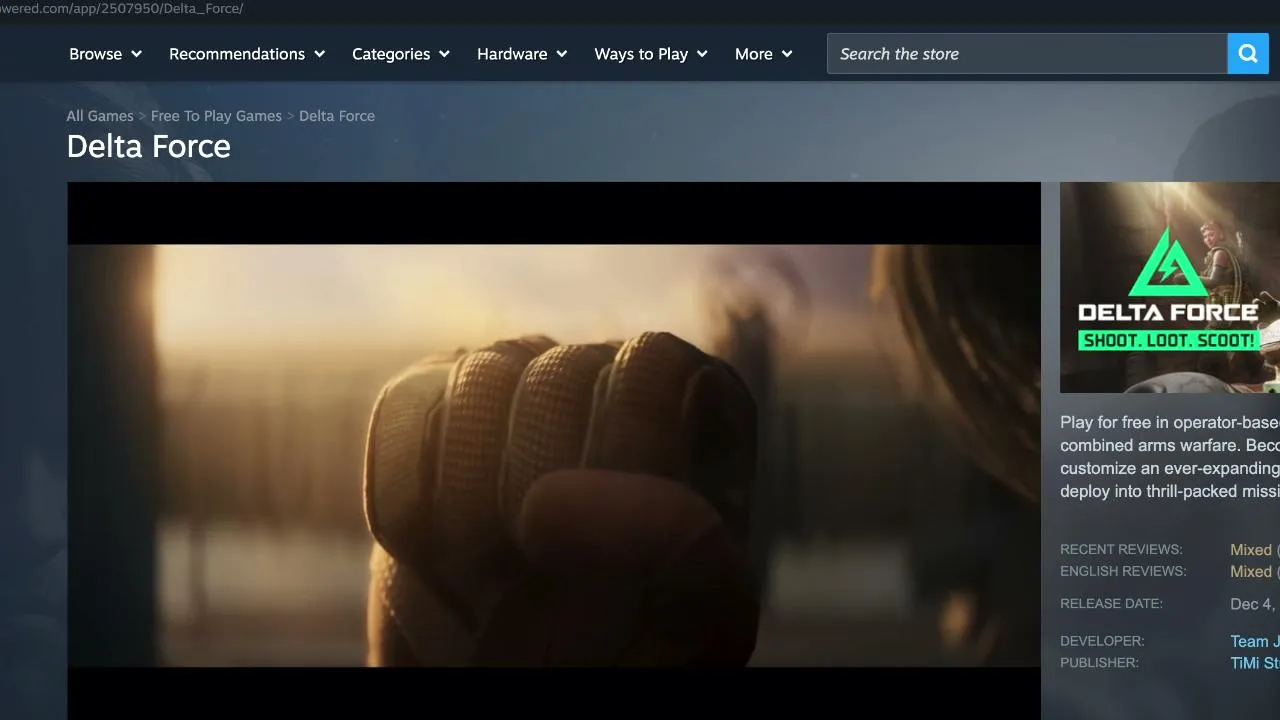The height and width of the screenshot is (720, 1280).
Task: Open the Browse menu
Action: coord(105,54)
